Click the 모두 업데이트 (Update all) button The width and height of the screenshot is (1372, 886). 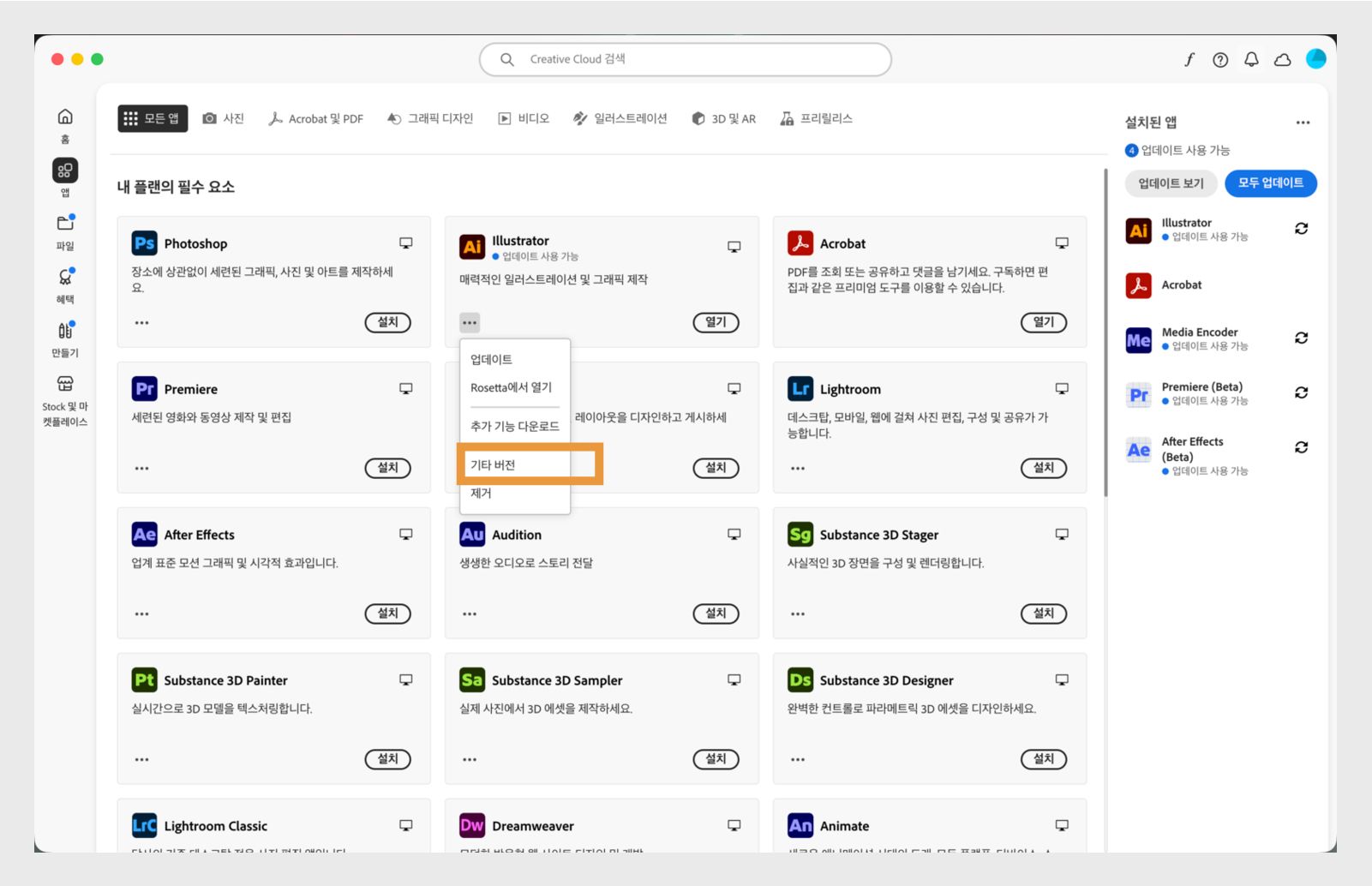click(1270, 183)
